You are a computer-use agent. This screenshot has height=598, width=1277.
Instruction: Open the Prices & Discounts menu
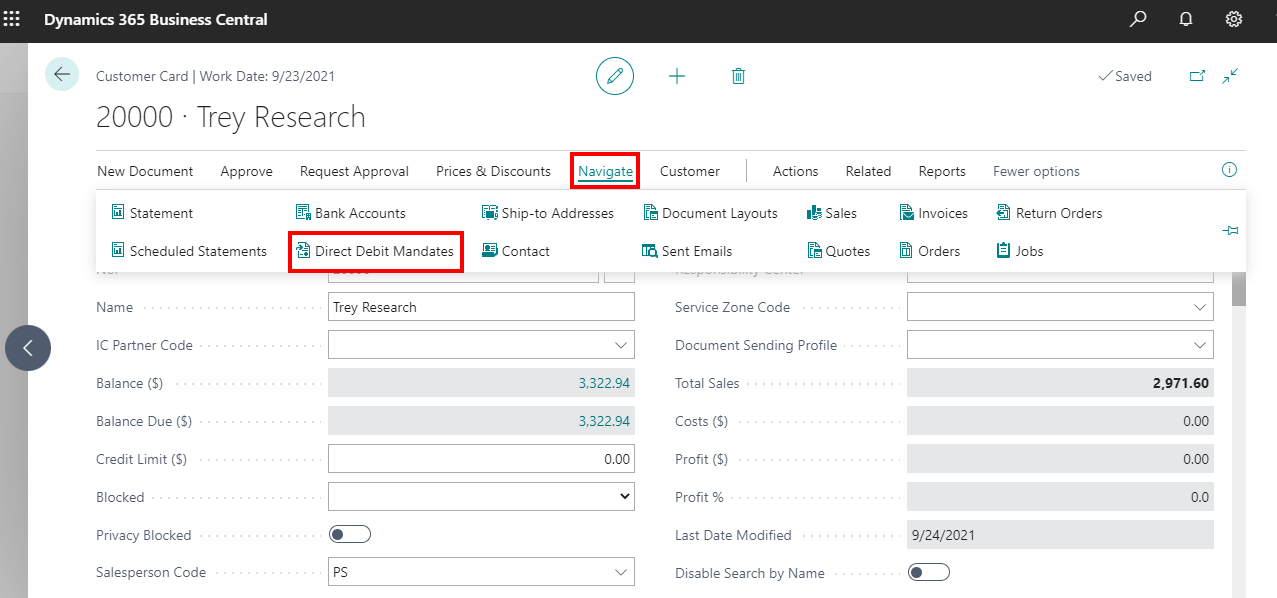click(x=493, y=171)
